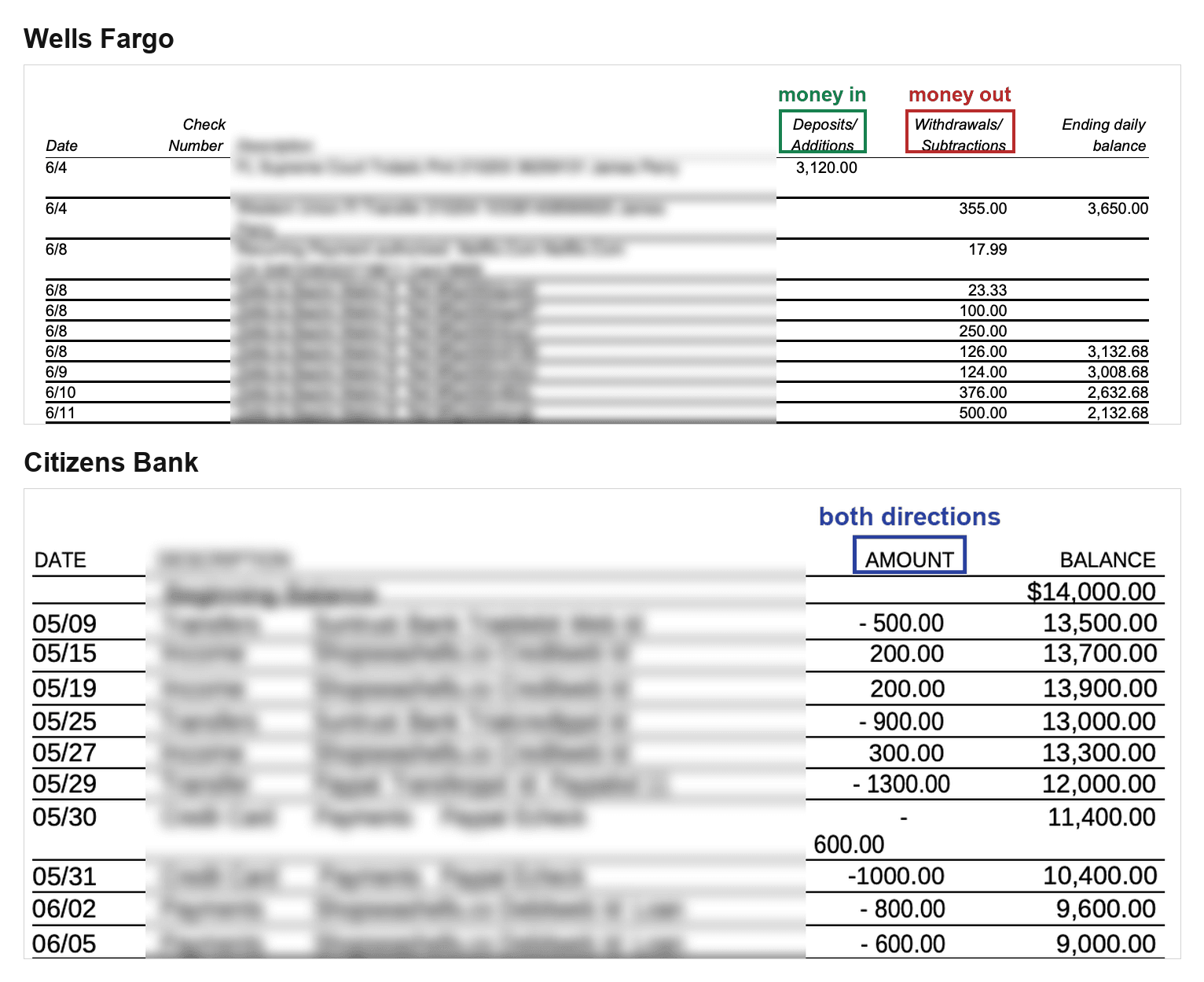Image resolution: width=1204 pixels, height=982 pixels.
Task: Click the 05/31 date cell
Action: (x=64, y=877)
